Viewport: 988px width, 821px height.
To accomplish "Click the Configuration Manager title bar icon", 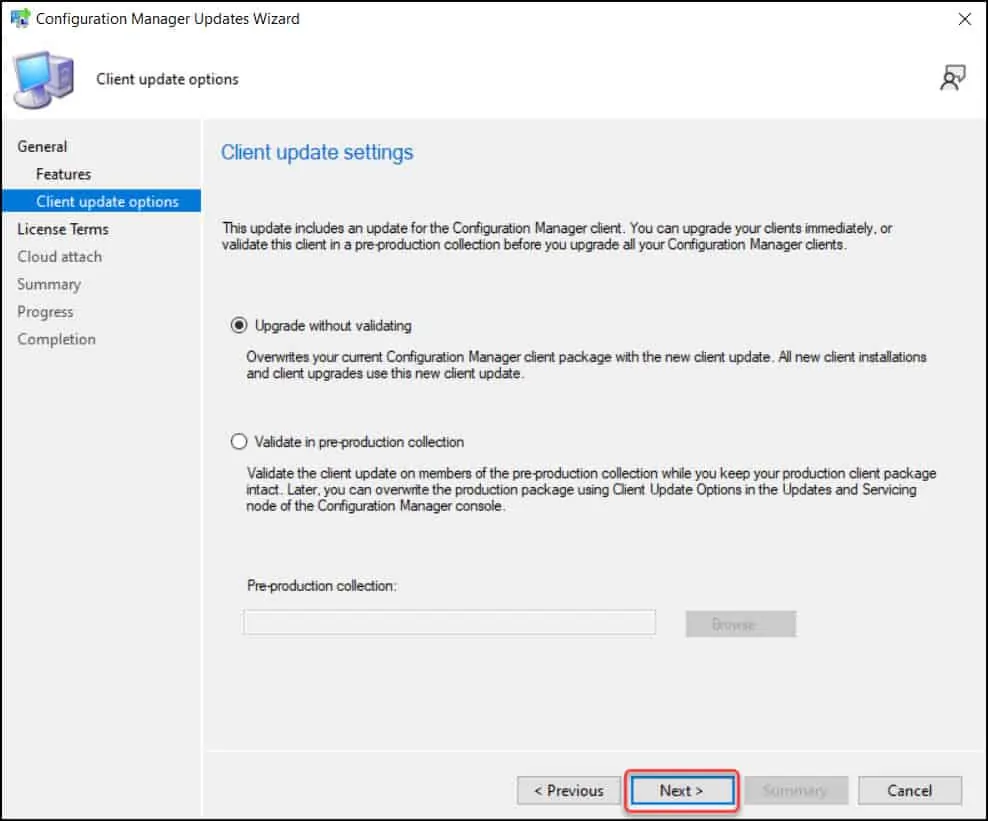I will pos(20,18).
